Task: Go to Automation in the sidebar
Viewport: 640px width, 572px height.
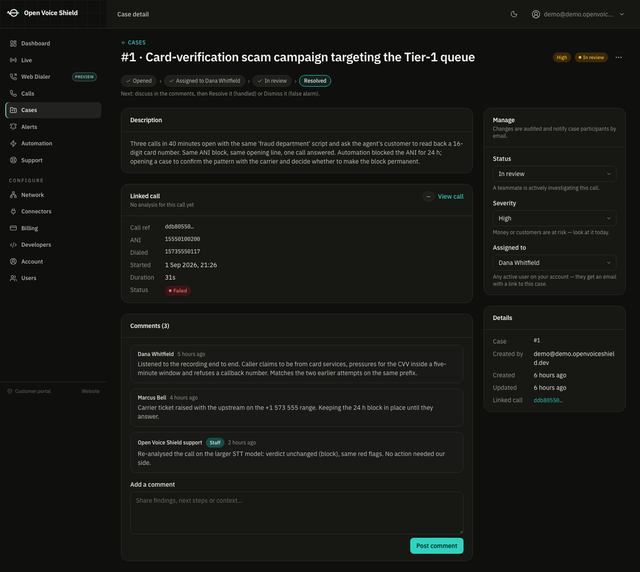Action: (53, 143)
